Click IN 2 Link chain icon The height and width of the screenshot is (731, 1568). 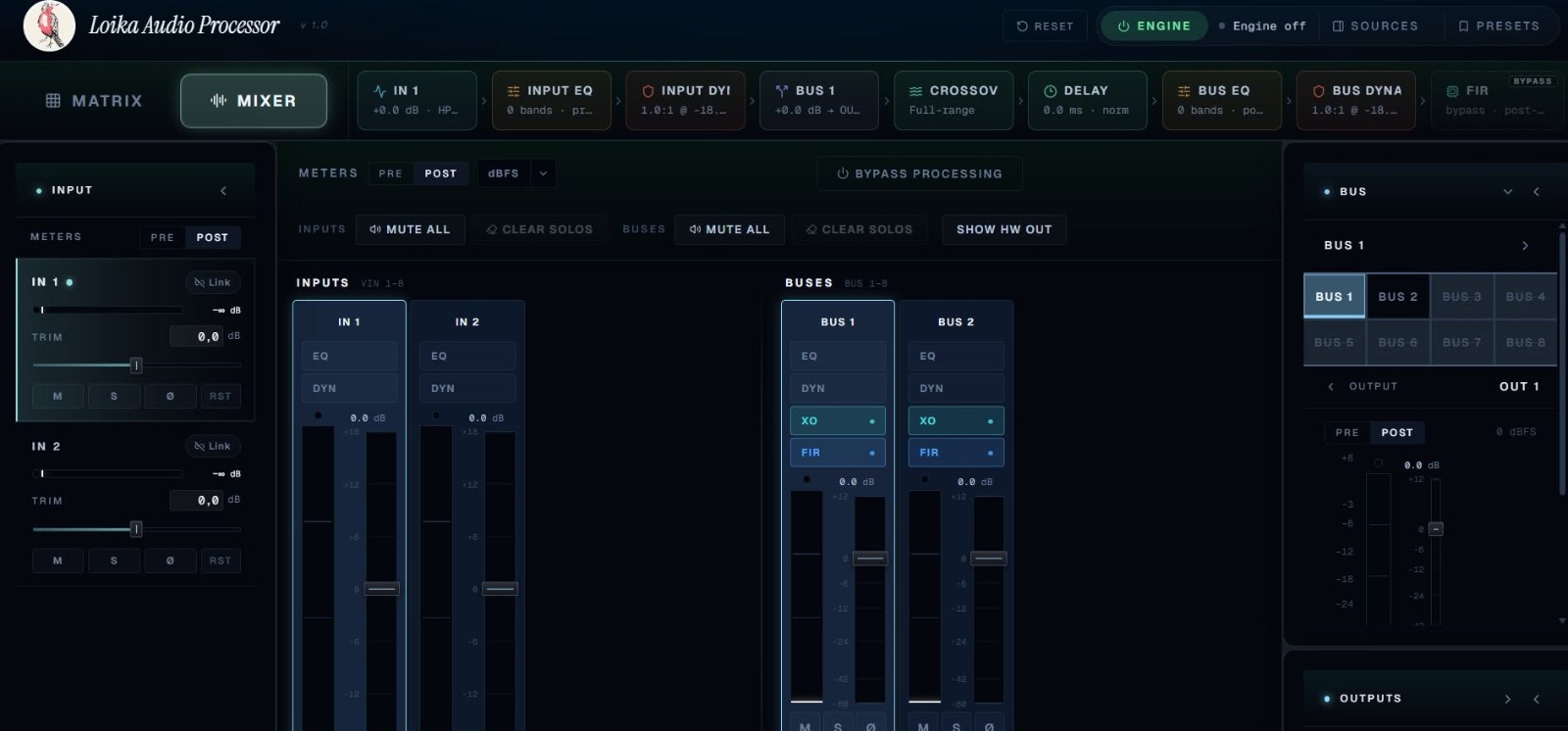200,446
